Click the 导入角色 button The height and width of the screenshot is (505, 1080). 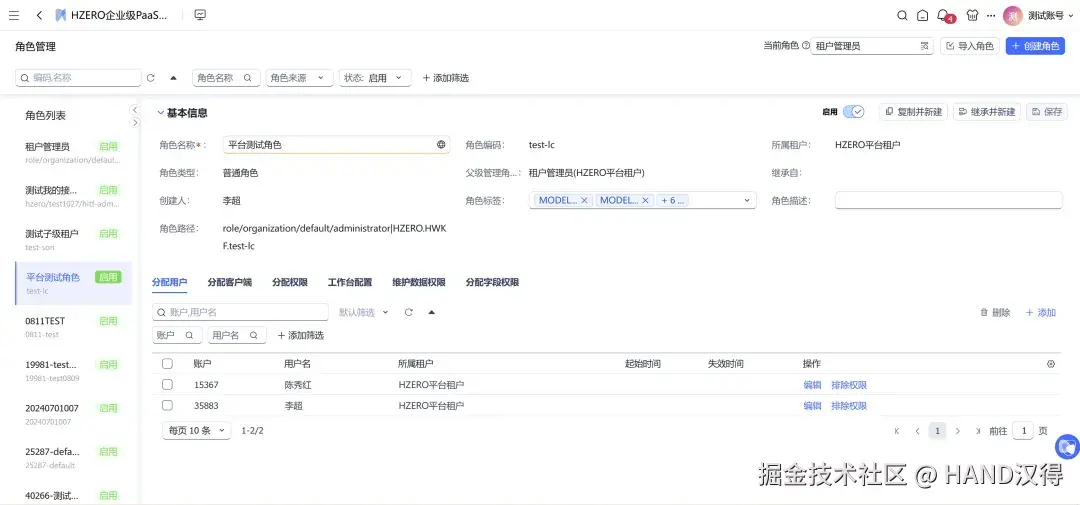(x=970, y=46)
